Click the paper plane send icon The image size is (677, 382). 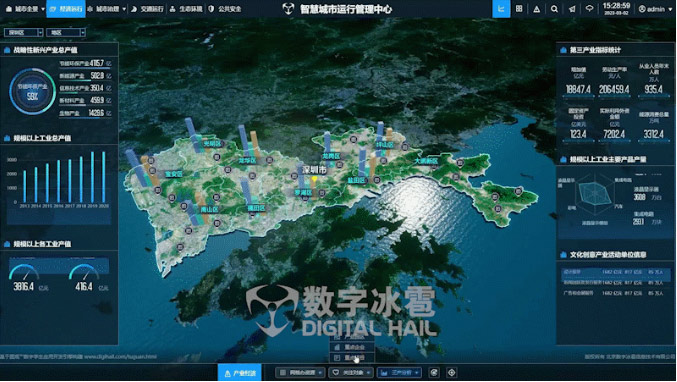[x=572, y=9]
